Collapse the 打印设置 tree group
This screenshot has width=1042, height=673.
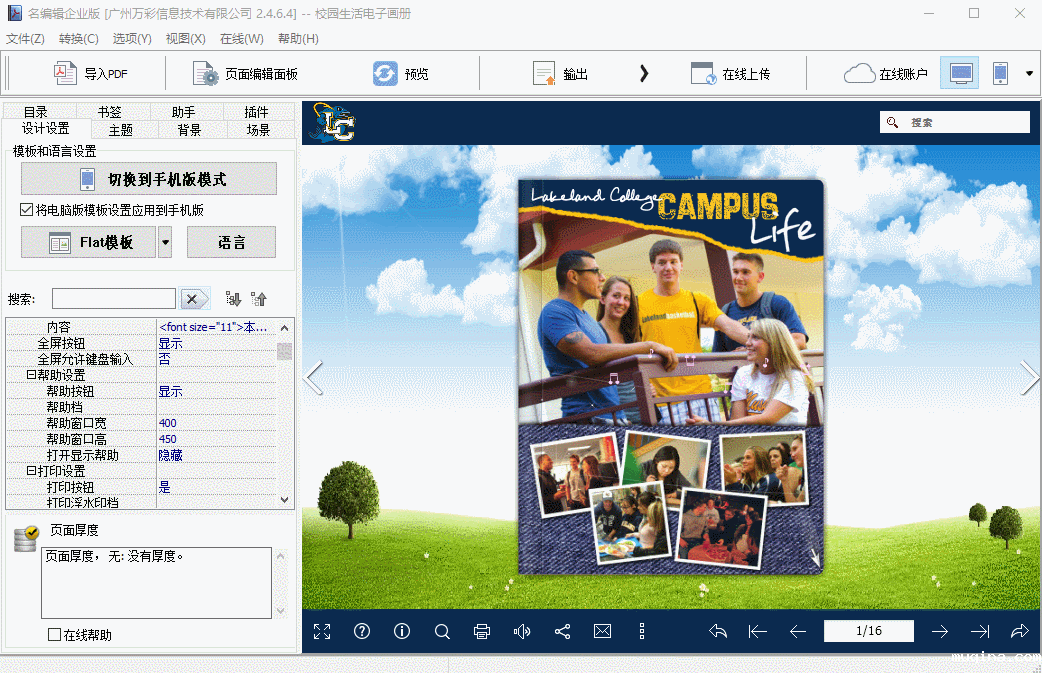(31, 471)
